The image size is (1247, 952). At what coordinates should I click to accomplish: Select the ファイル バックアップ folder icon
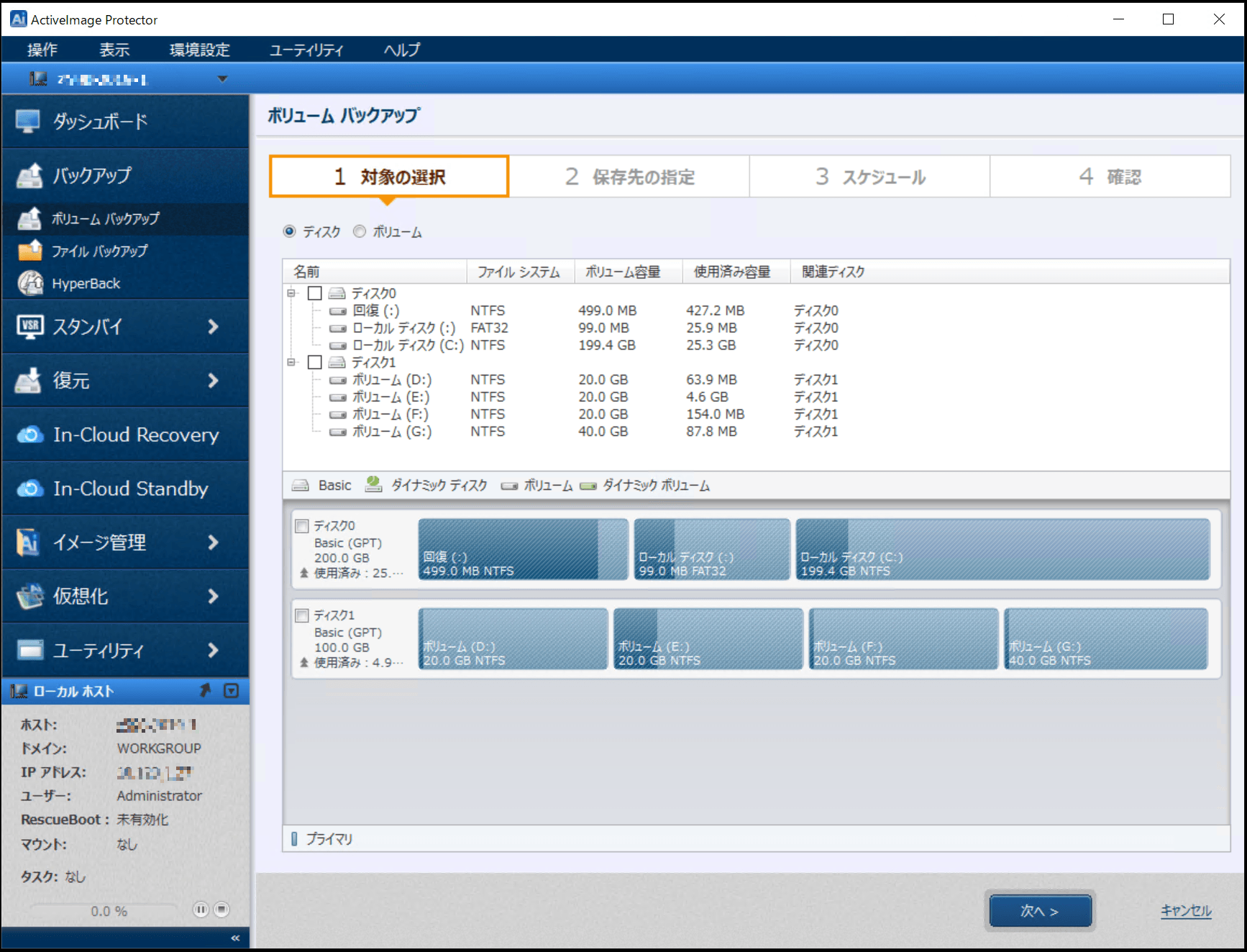30,251
